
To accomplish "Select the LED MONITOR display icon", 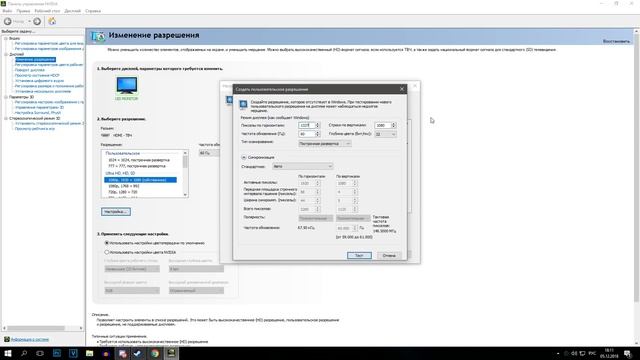I will click(x=127, y=88).
